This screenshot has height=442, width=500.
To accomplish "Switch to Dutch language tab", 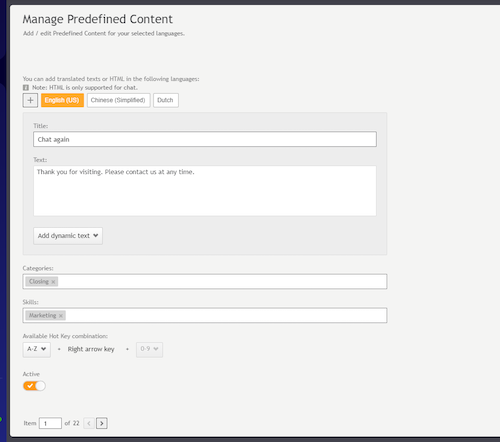I will pos(166,100).
